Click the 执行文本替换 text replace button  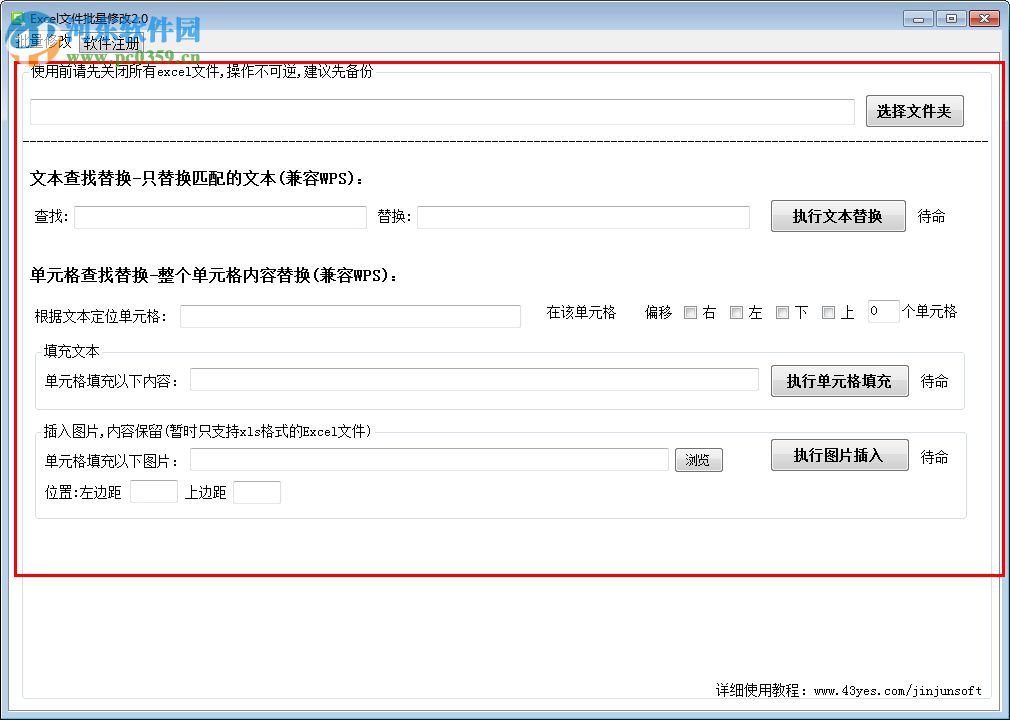(x=838, y=215)
